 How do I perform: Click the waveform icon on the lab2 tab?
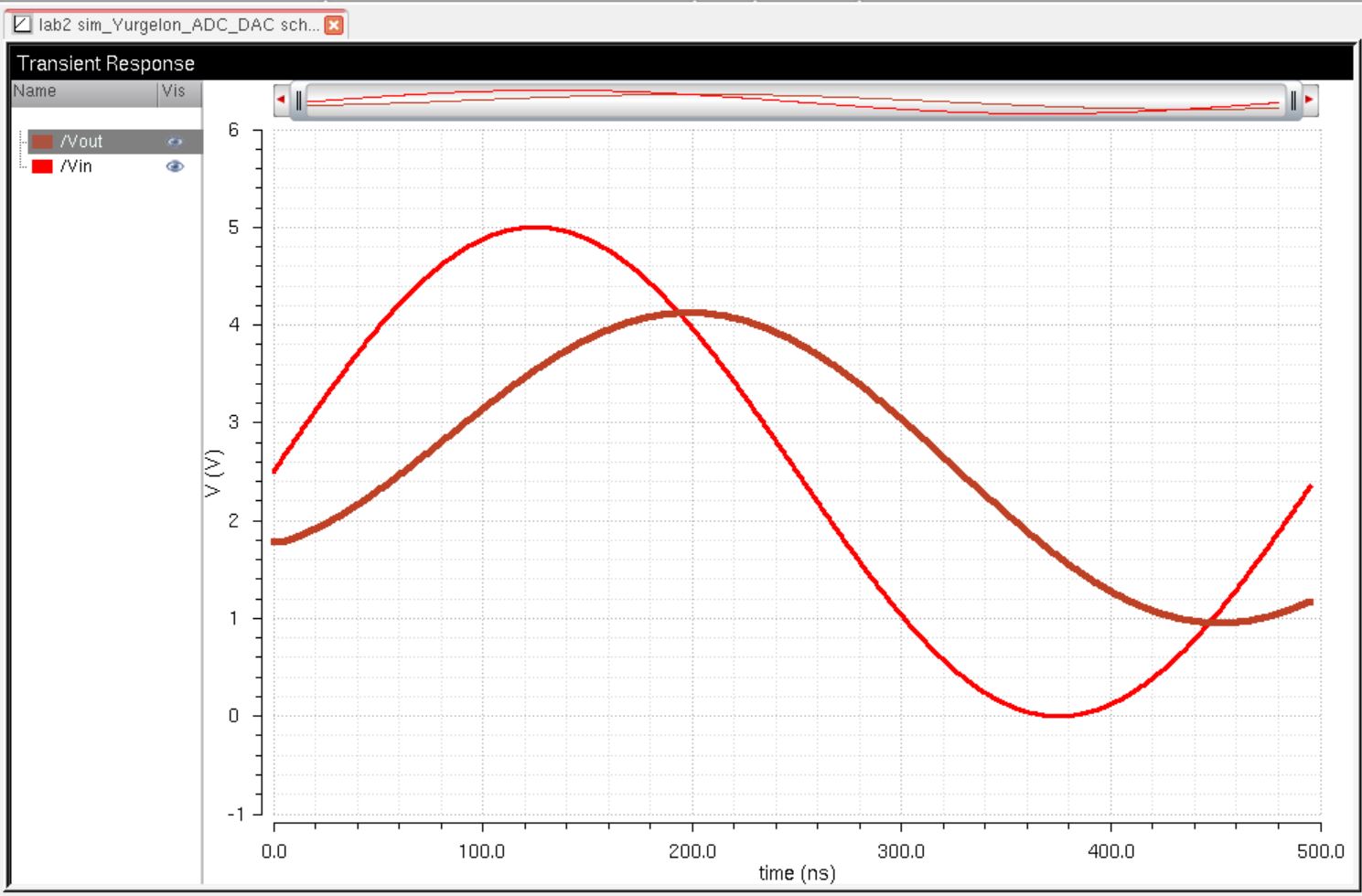pos(22,25)
